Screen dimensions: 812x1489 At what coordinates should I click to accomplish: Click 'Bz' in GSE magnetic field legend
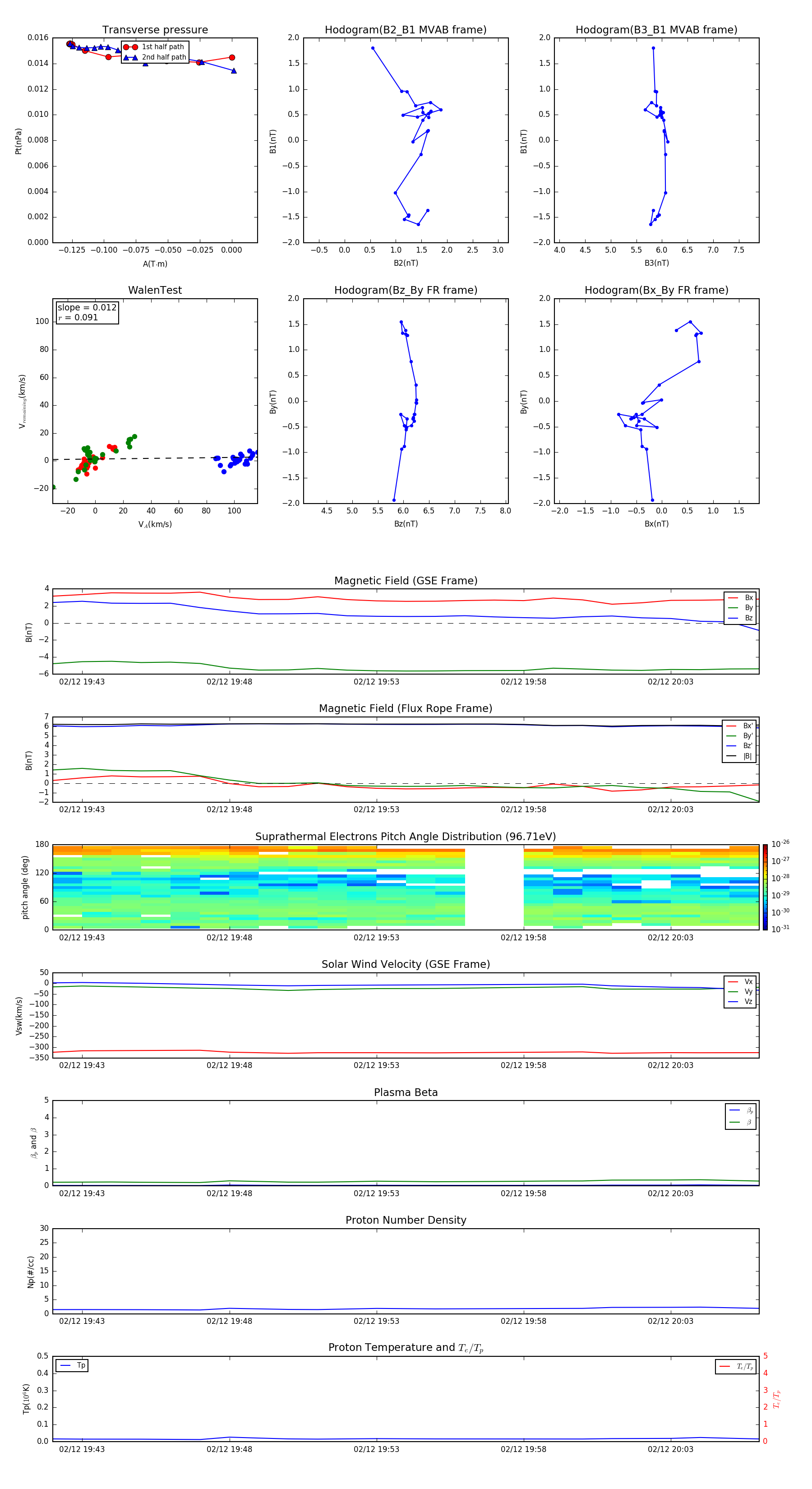(x=740, y=618)
